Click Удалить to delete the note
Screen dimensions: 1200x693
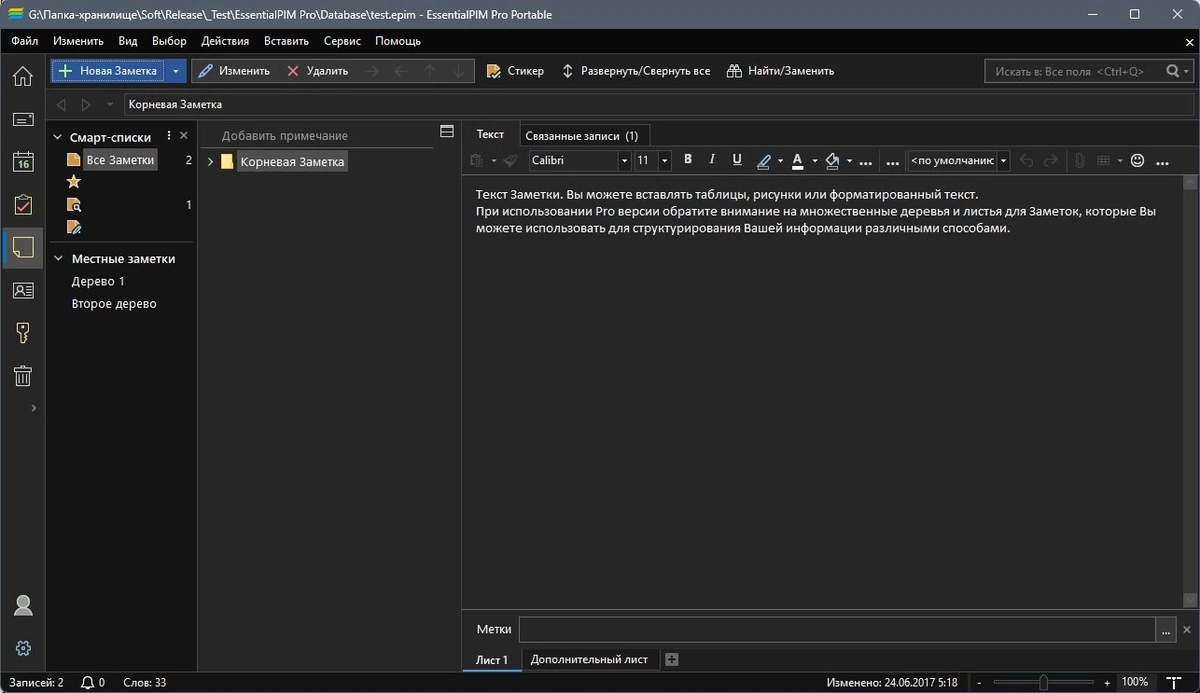[x=318, y=71]
